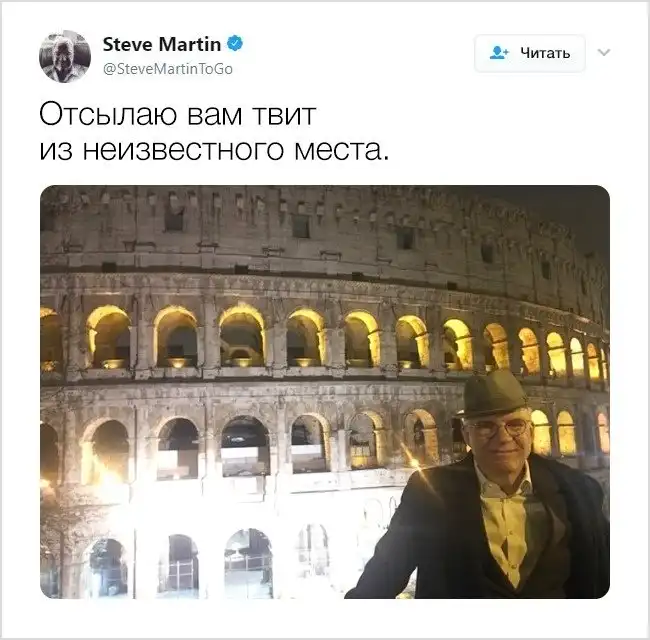
Task: Click the word 'твит' in the tweet
Action: click(x=284, y=115)
